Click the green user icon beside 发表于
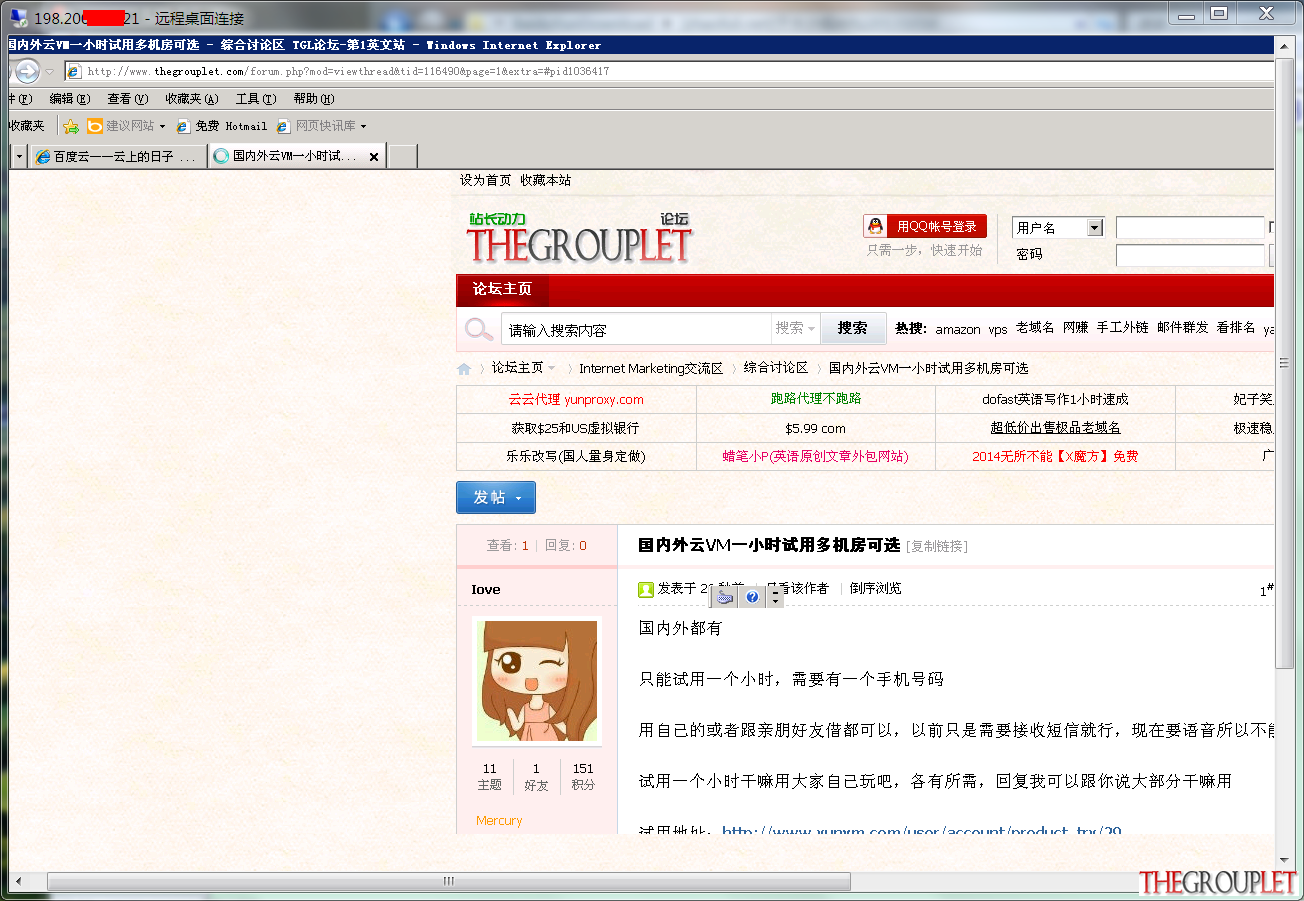The height and width of the screenshot is (901, 1304). (646, 589)
